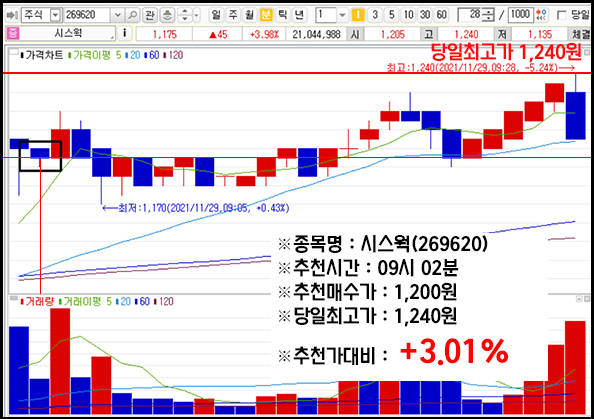Select the 30-minute interval button

425,15
